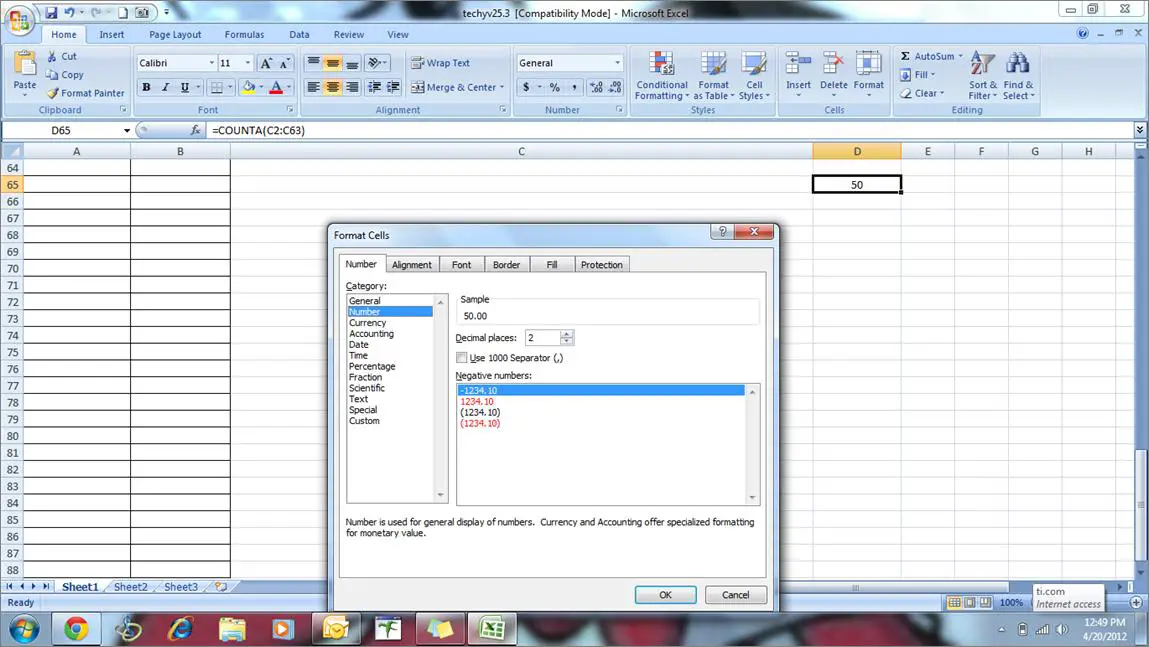Switch to Page Layout view in status bar
Screen dimensions: 1149x647
[969, 602]
